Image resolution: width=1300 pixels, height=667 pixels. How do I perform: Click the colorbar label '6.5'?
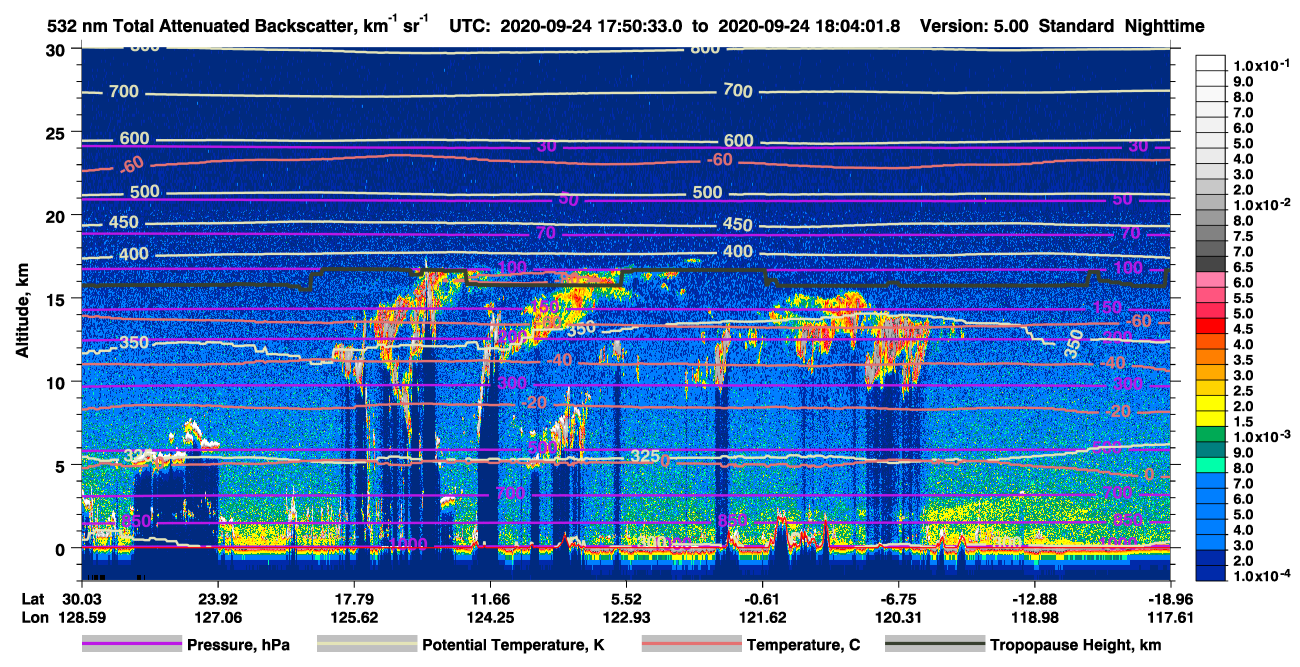pos(1243,266)
